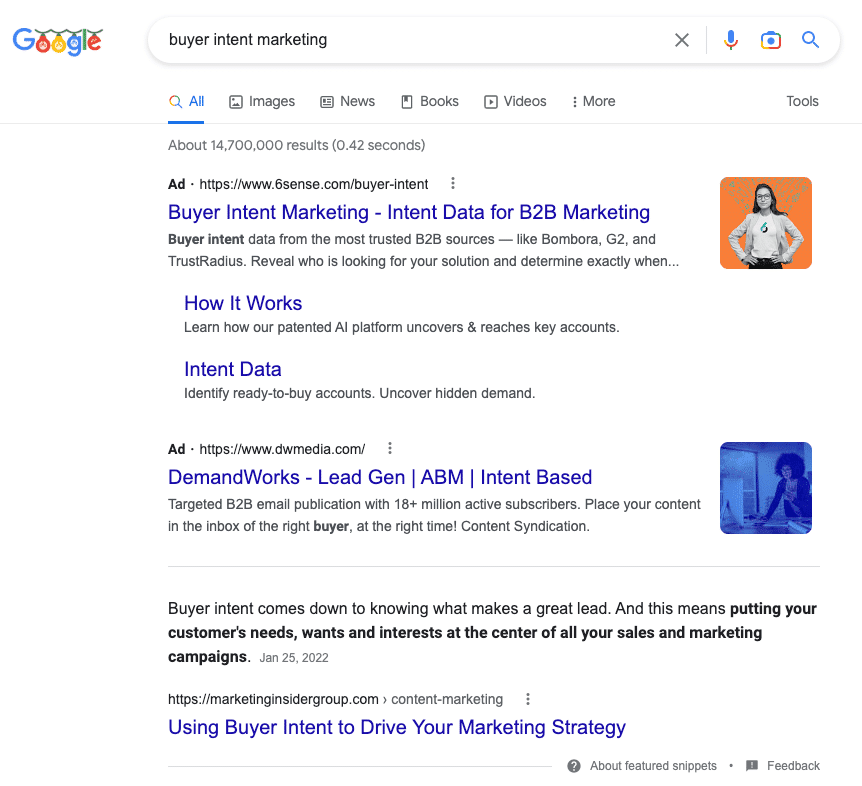862x786 pixels.
Task: Switch to the News tab
Action: point(347,101)
